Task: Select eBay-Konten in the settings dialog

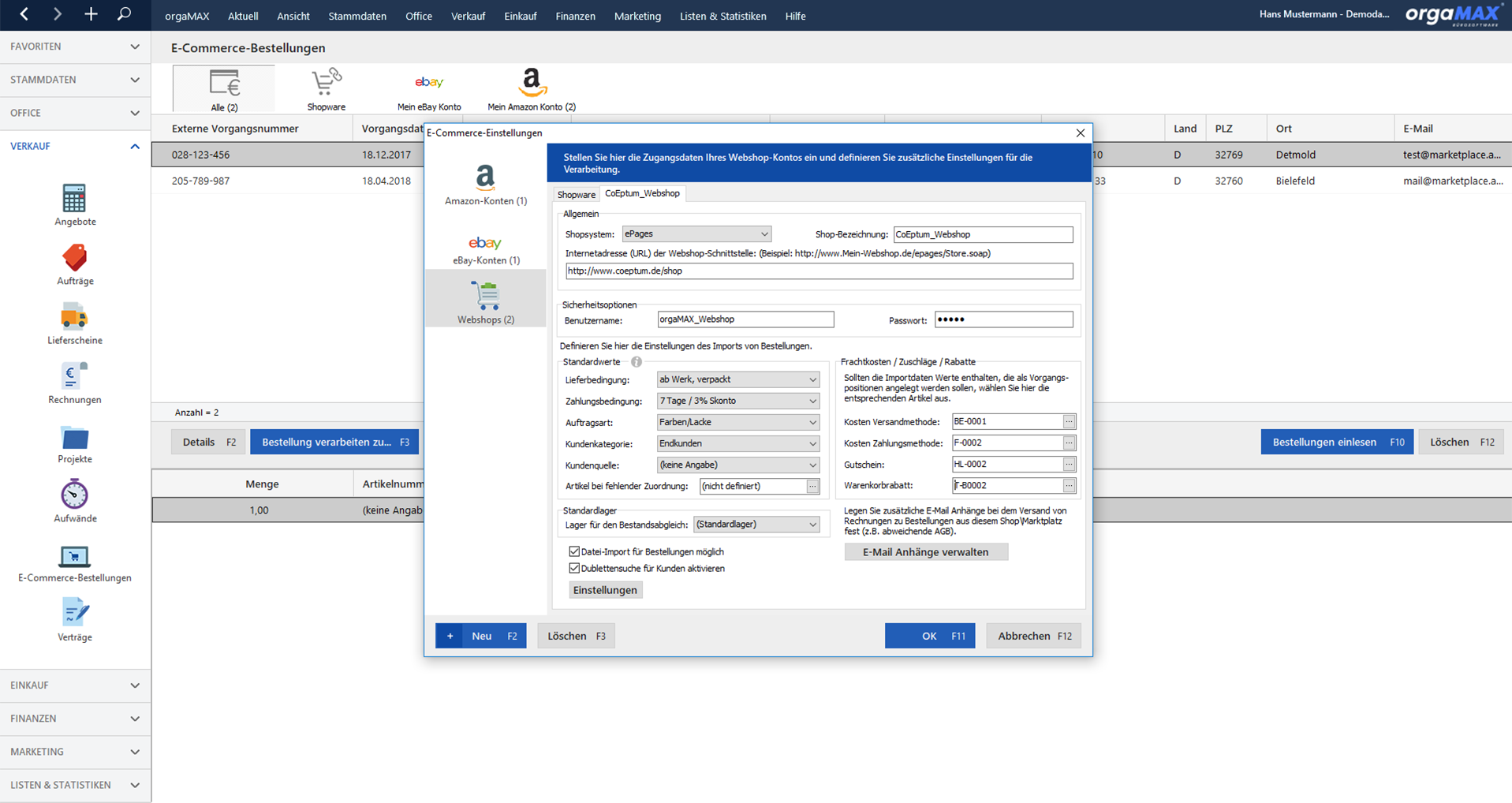Action: [486, 249]
